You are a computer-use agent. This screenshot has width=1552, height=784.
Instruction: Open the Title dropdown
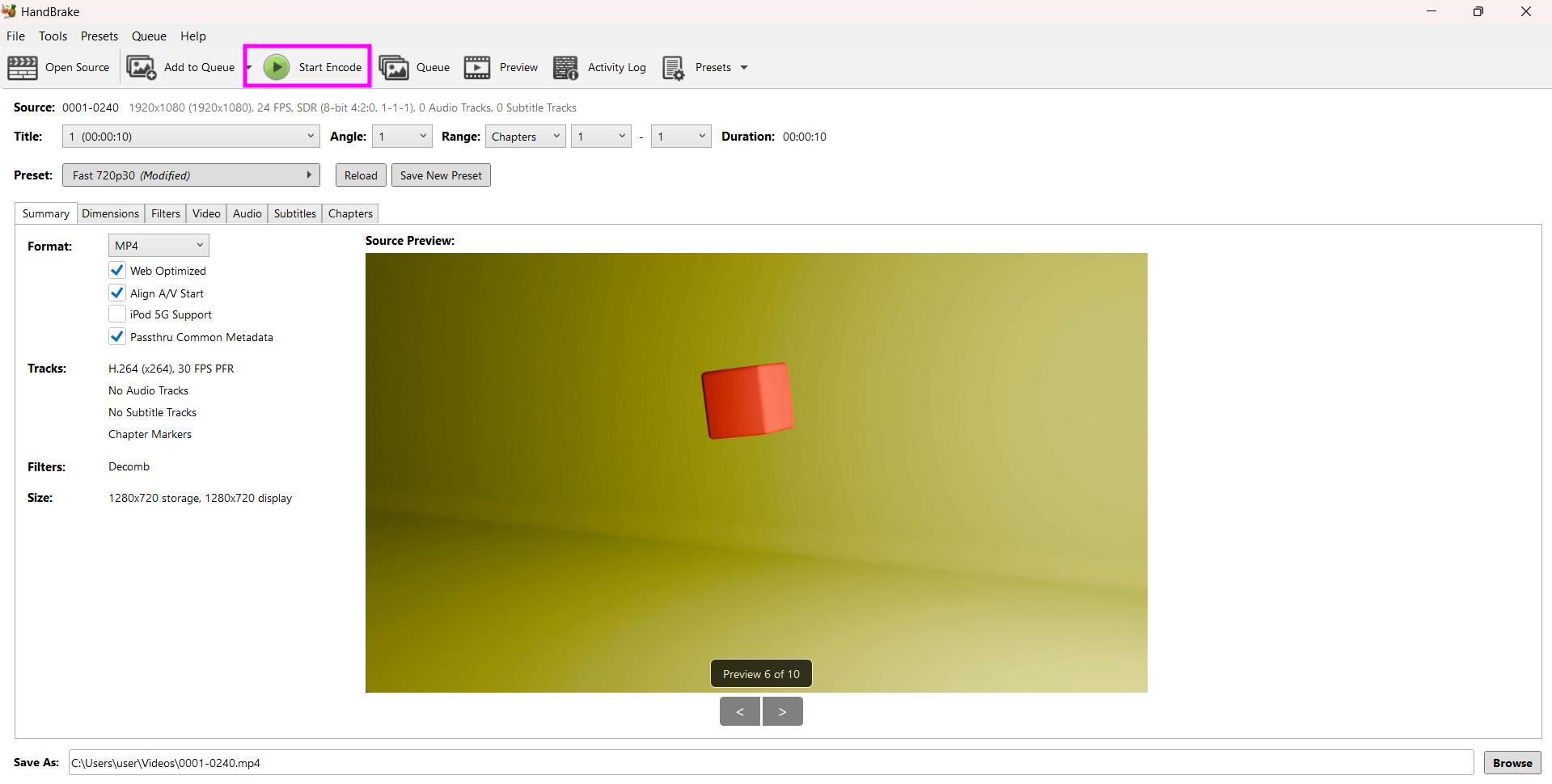click(191, 137)
